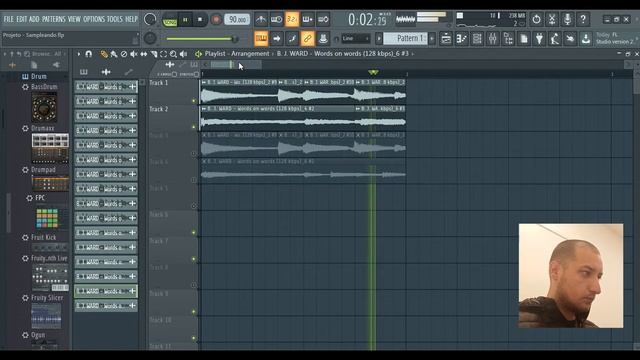Open the OPTIONS menu
The image size is (640, 360).
tap(94, 19)
